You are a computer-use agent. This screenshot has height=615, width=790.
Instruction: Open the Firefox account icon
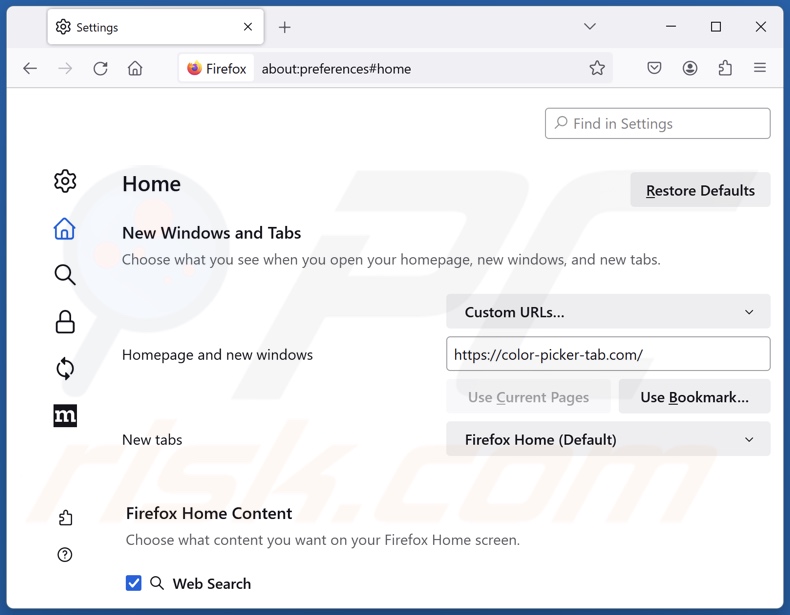click(690, 69)
